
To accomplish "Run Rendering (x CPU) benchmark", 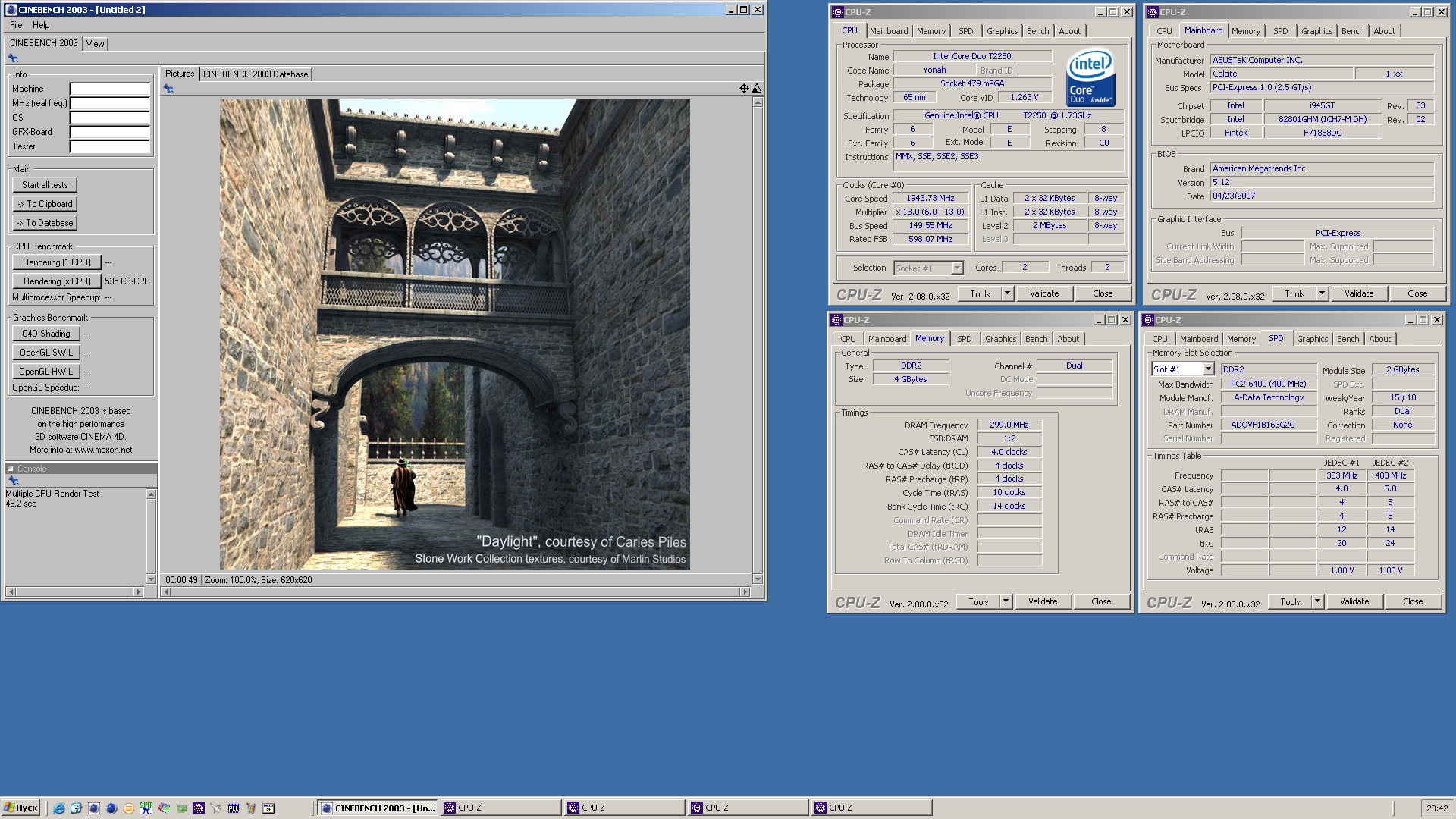I will (57, 281).
